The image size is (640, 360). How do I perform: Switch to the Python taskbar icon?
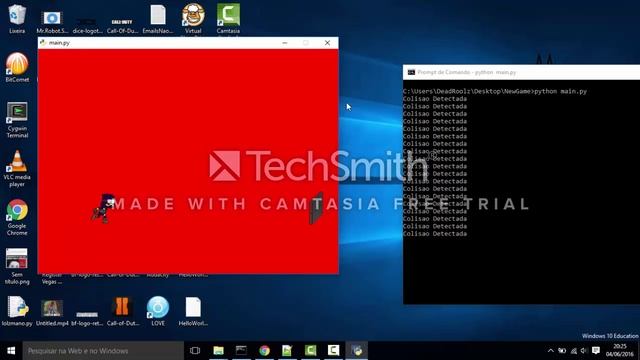coord(357,351)
